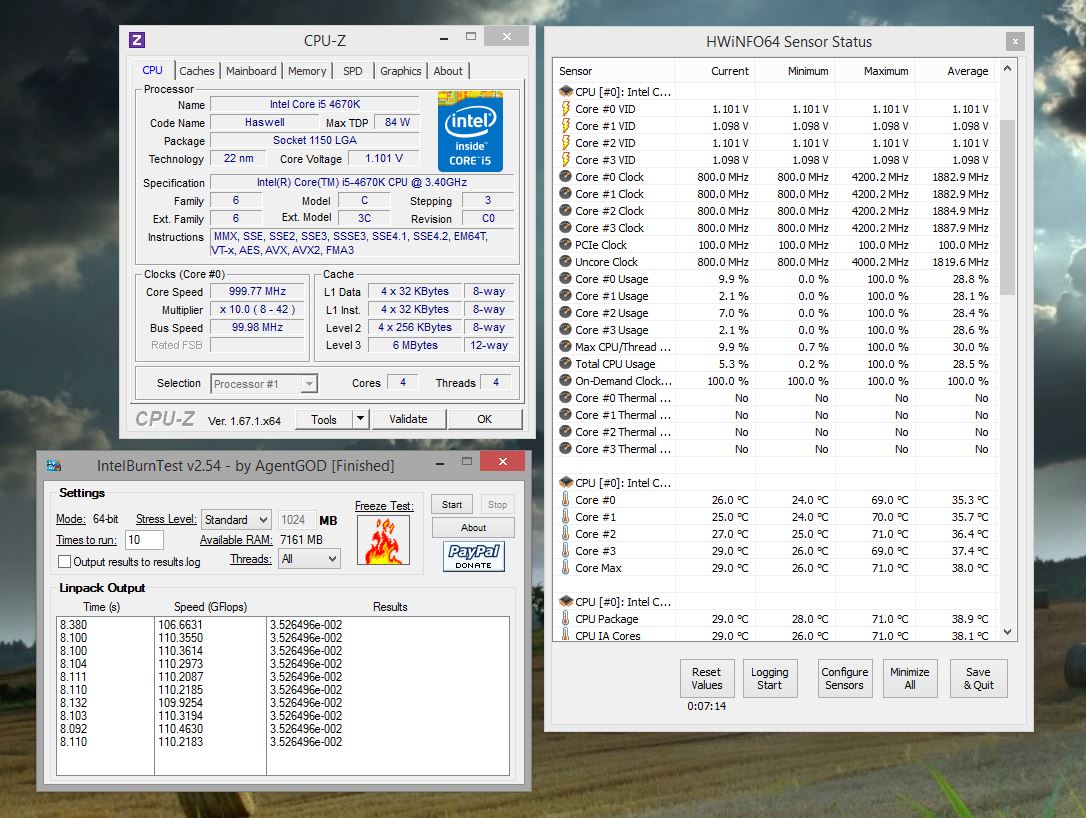This screenshot has height=818, width=1086.
Task: Click the OK button in CPU-Z
Action: (484, 419)
